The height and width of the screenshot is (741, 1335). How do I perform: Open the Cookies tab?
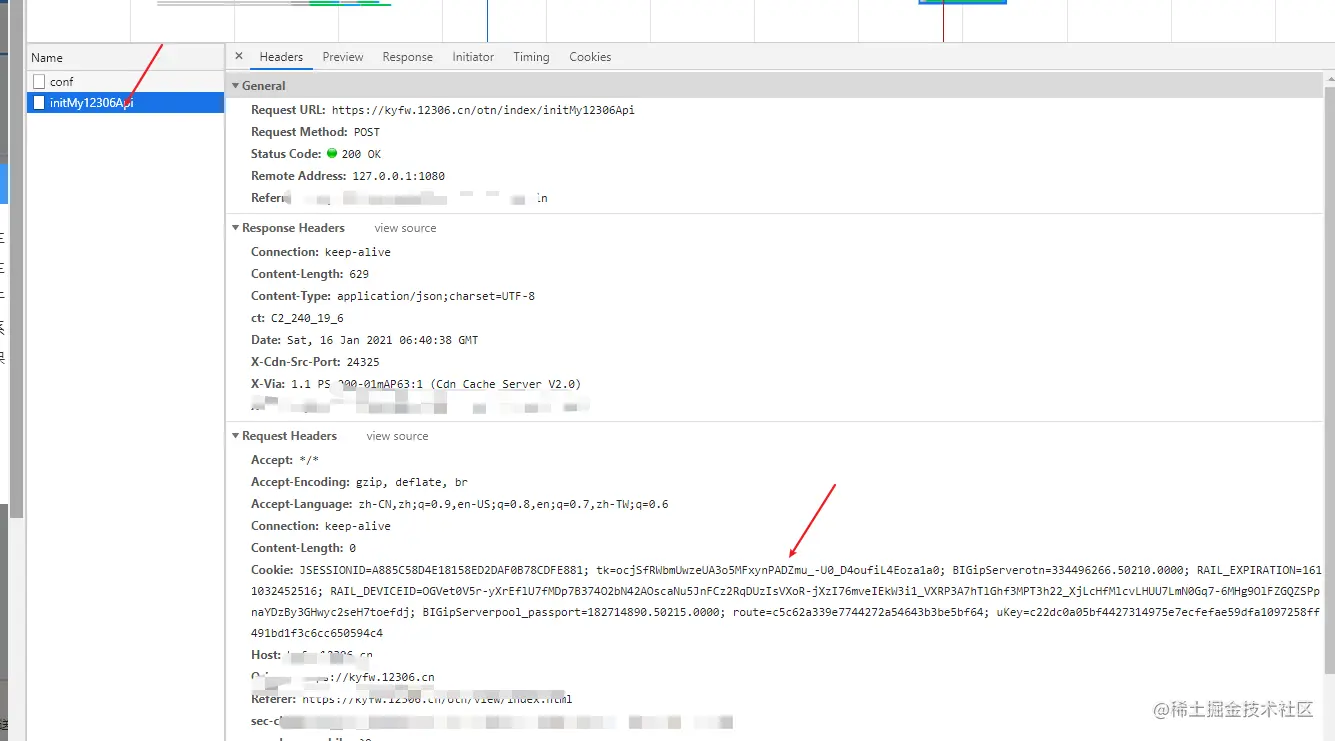[590, 57]
